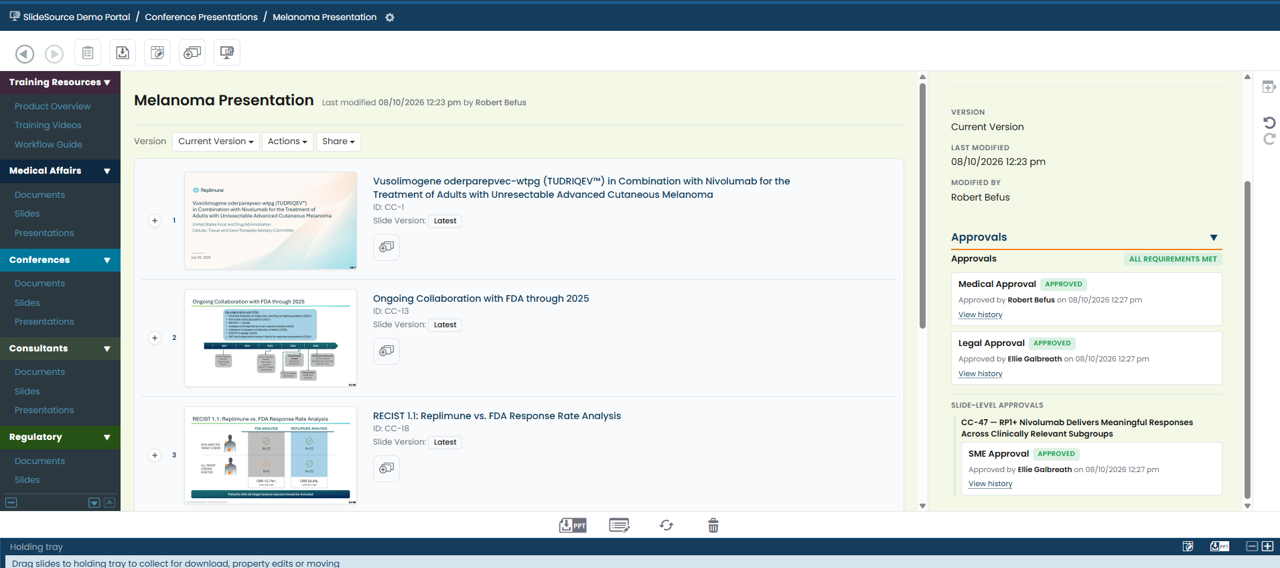Open Workflow Guide in sidebar
1280x568 pixels.
coord(48,144)
